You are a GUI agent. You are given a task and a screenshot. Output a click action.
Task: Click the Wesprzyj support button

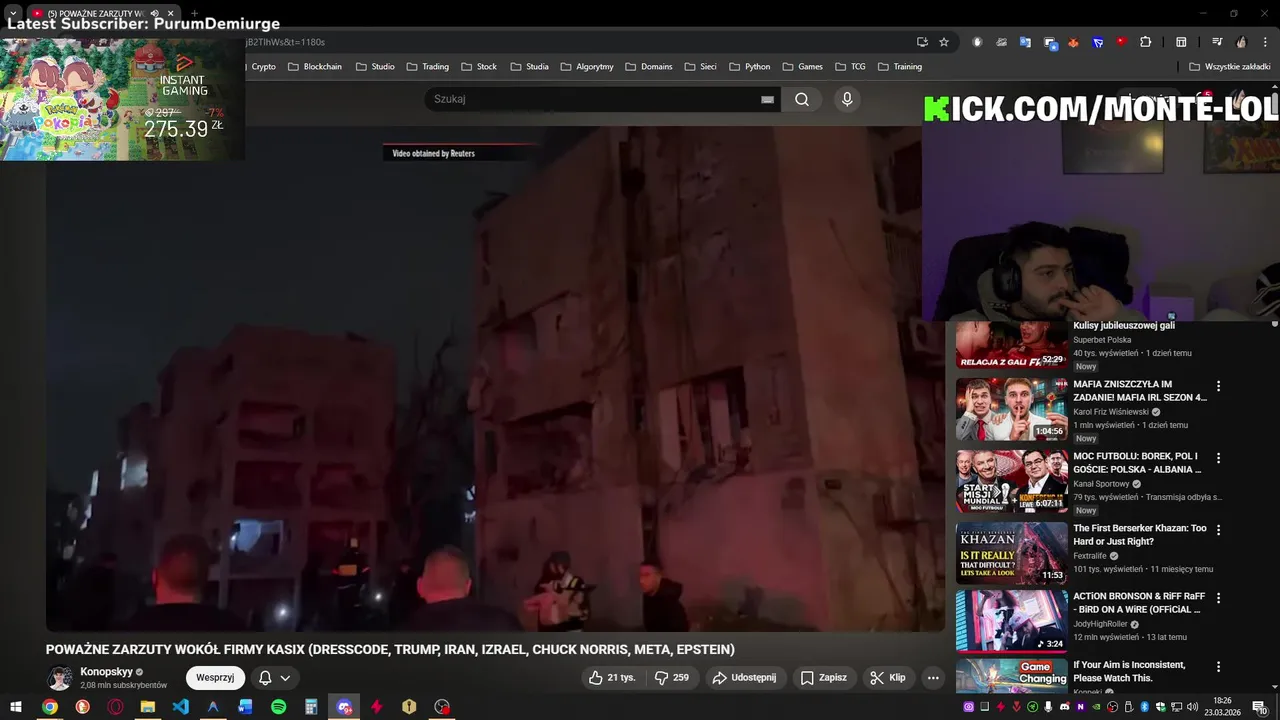215,677
